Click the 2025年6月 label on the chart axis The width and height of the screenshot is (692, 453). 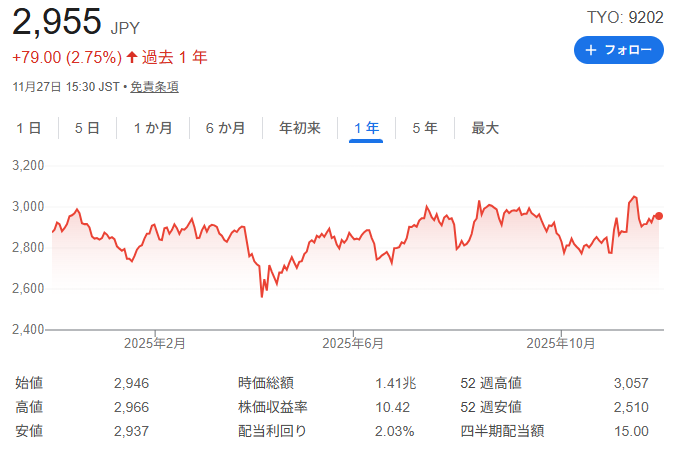pyautogui.click(x=353, y=343)
